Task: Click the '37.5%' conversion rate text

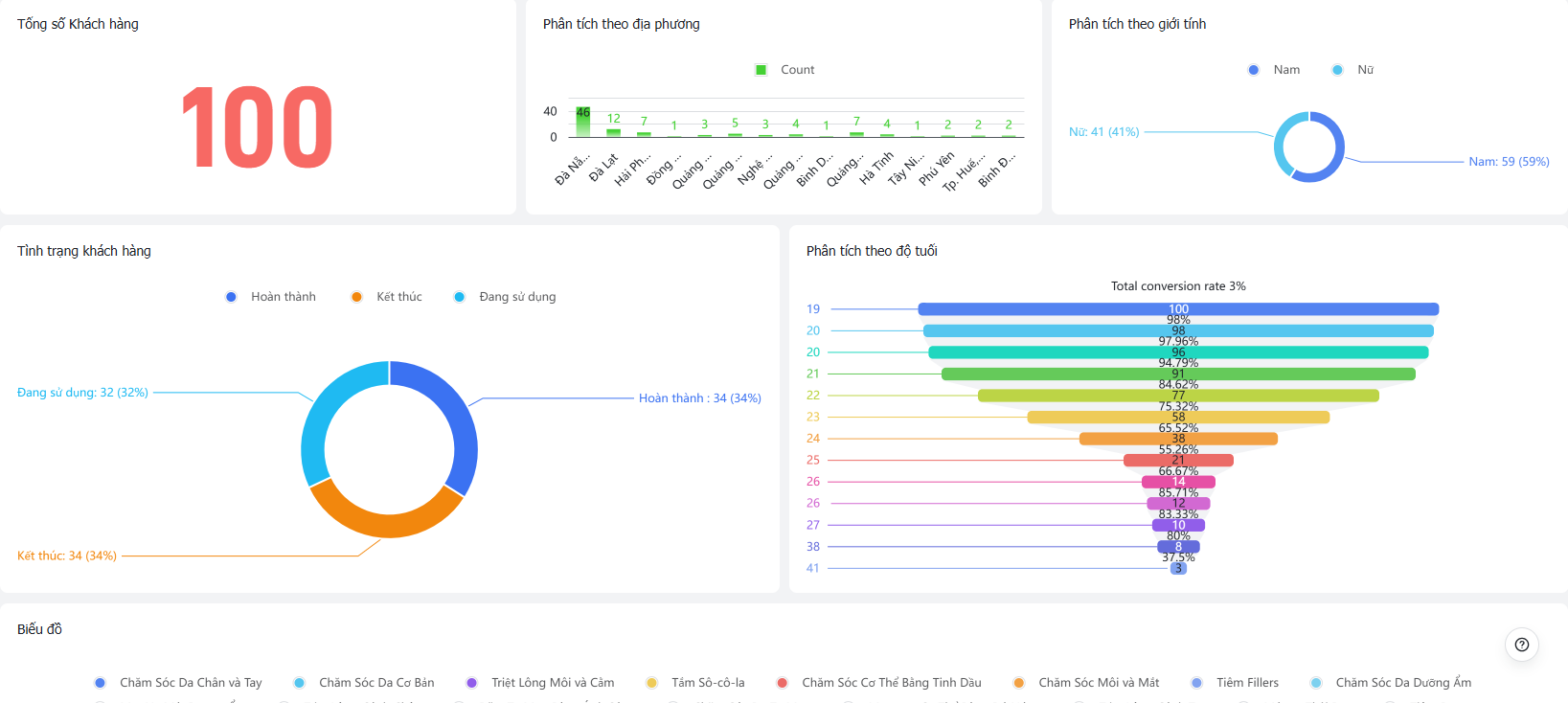Action: pos(1178,557)
